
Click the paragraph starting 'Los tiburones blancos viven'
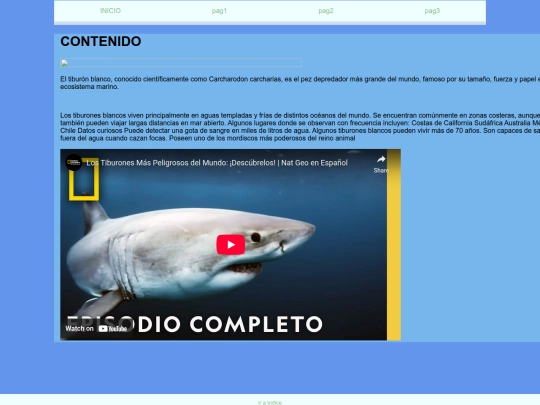pyautogui.click(x=300, y=127)
